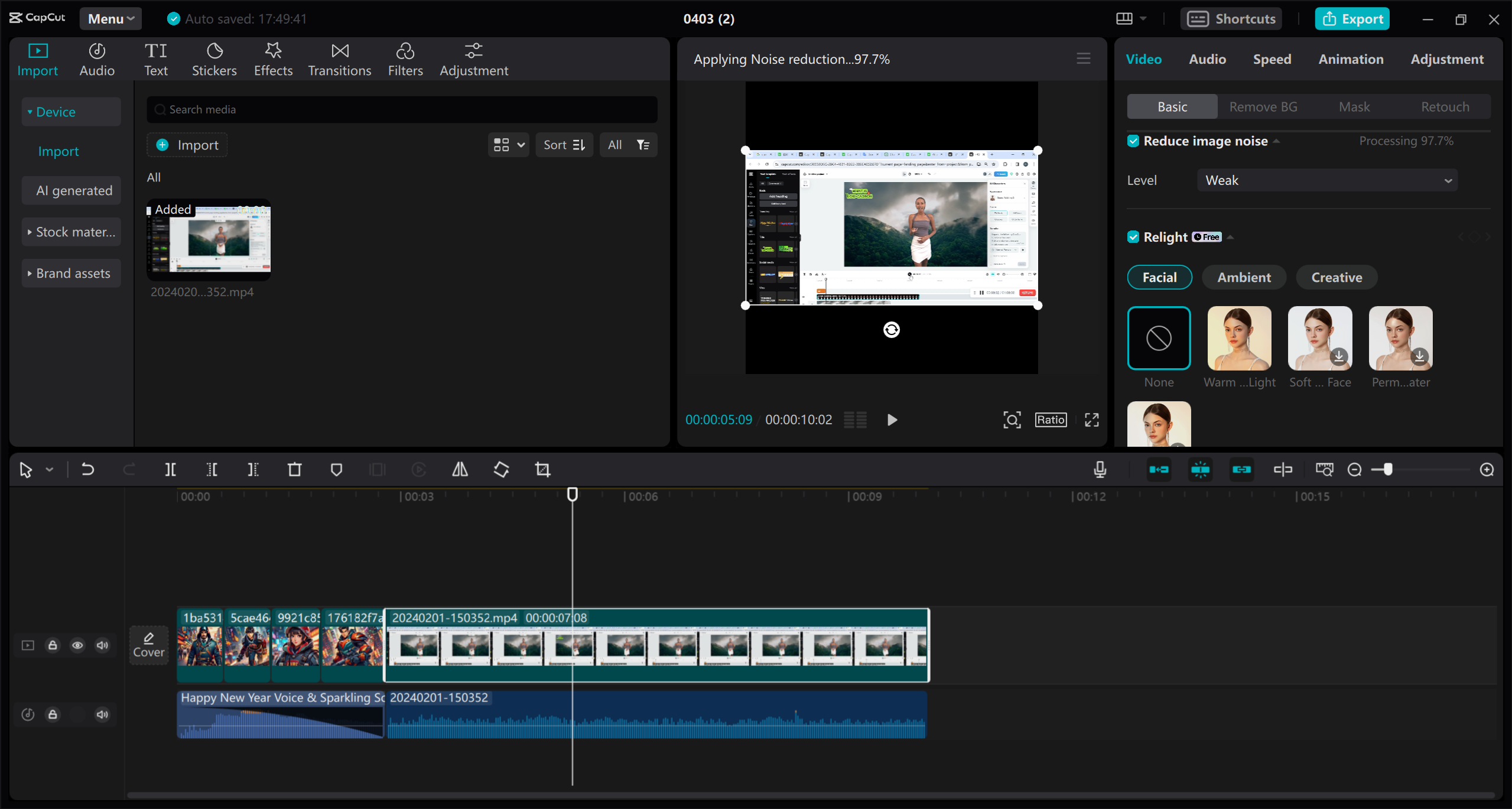
Task: Expand the Stock materials section
Action: (x=71, y=232)
